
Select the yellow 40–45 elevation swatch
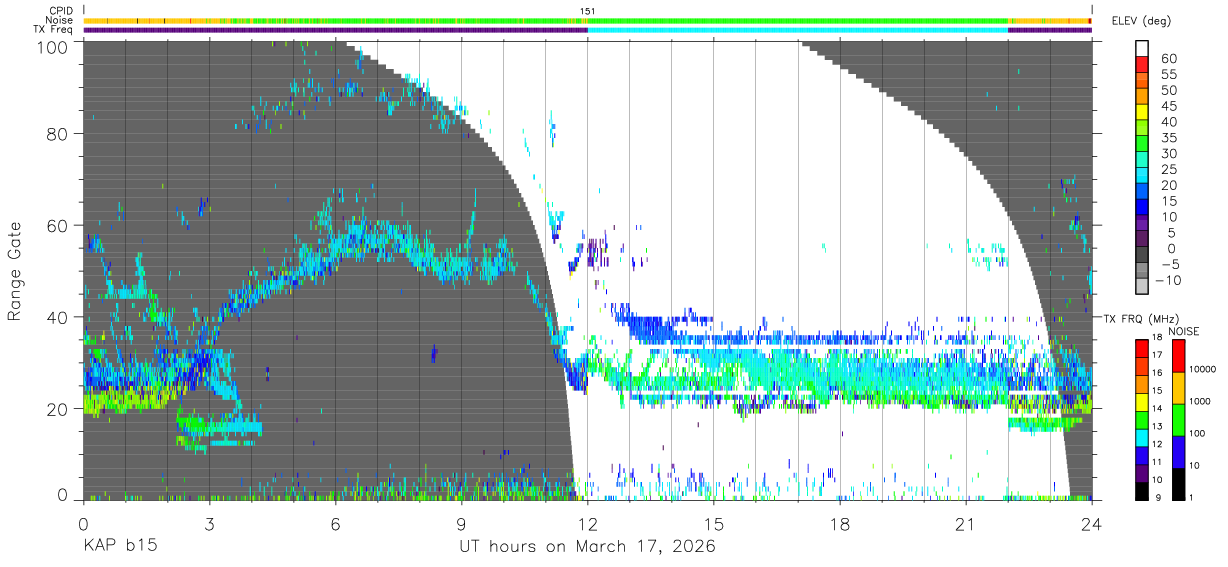pyautogui.click(x=1143, y=114)
